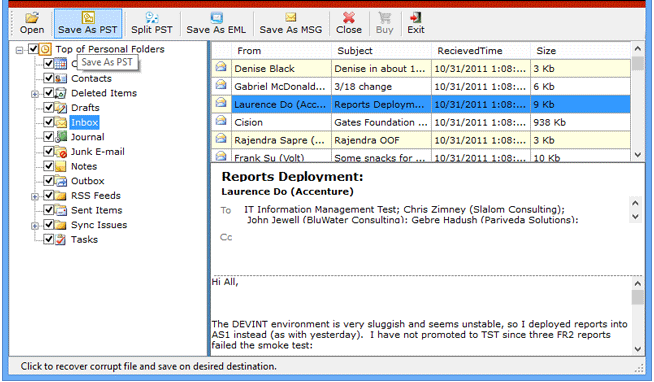Screen dimensions: 654x382
Task: Click envelope icon of Gabriel McDonald message
Action: (x=221, y=85)
